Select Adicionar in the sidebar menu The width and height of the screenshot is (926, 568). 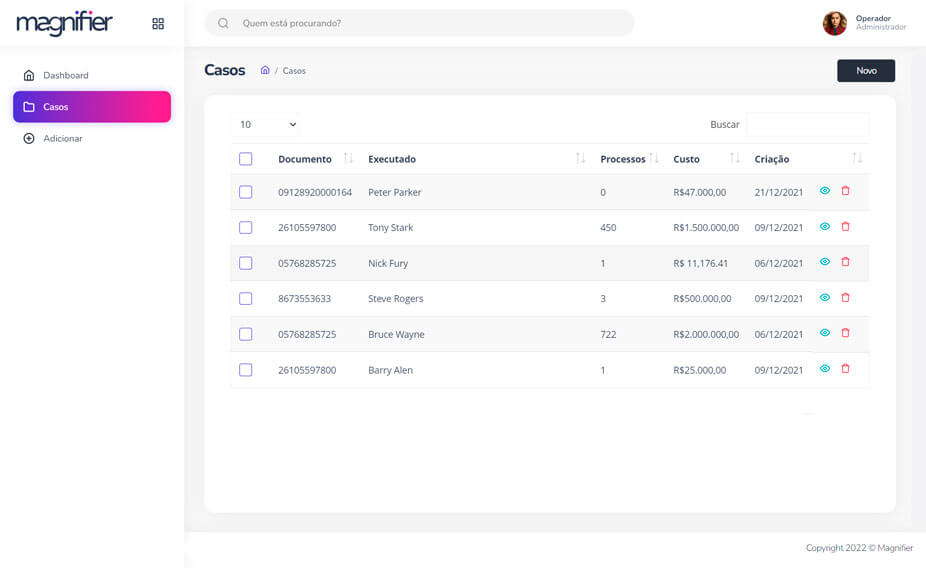[62, 138]
